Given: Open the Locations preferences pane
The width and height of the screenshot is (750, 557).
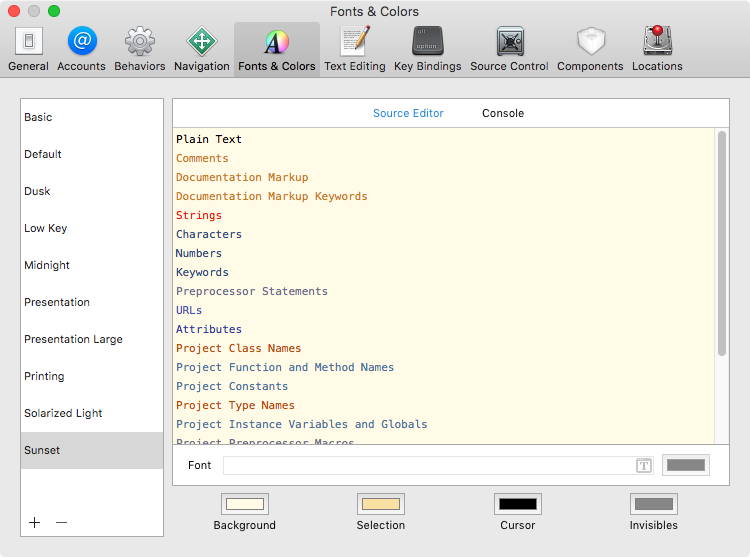Looking at the screenshot, I should click(x=657, y=49).
